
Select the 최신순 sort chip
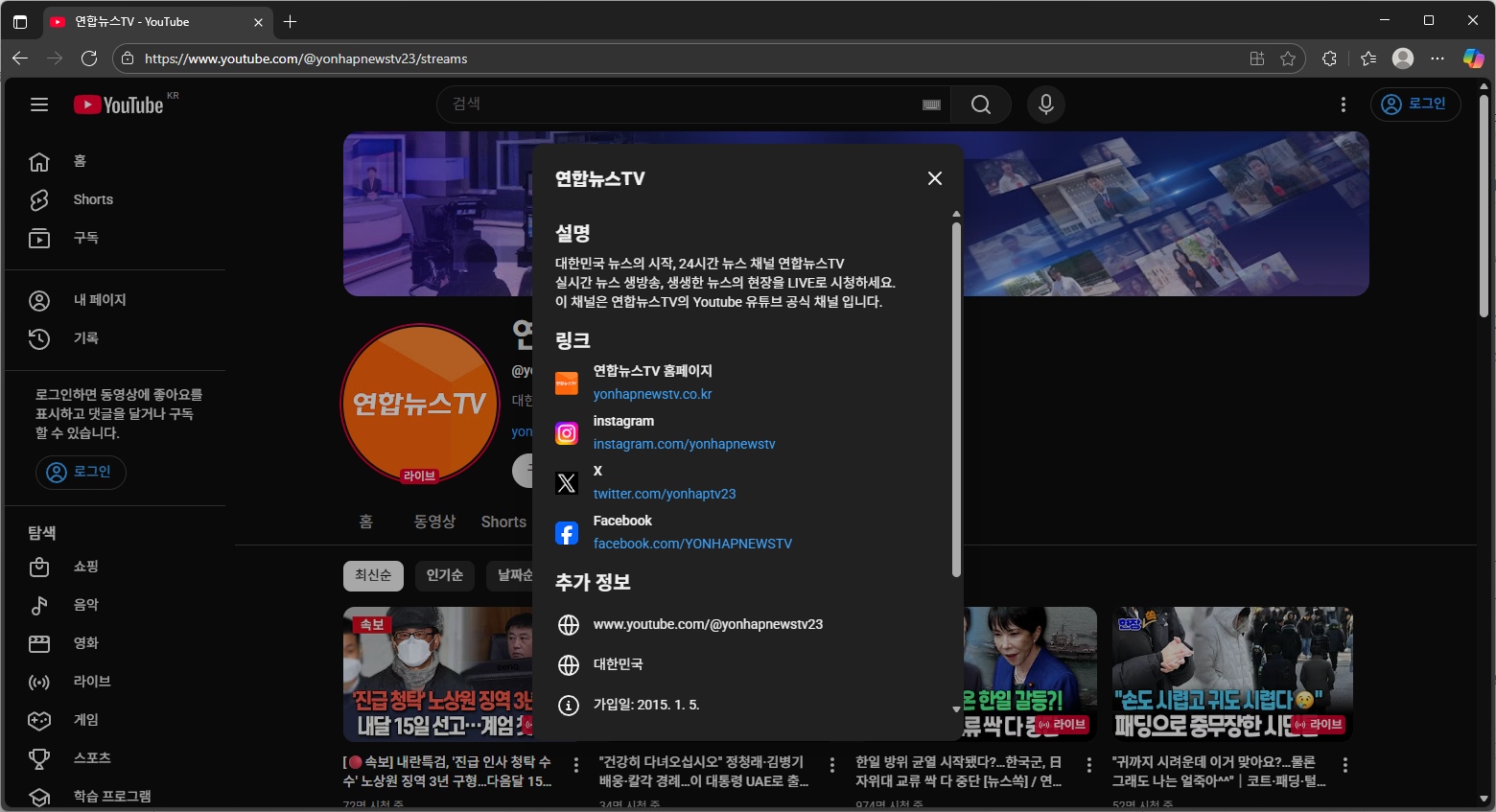[373, 575]
